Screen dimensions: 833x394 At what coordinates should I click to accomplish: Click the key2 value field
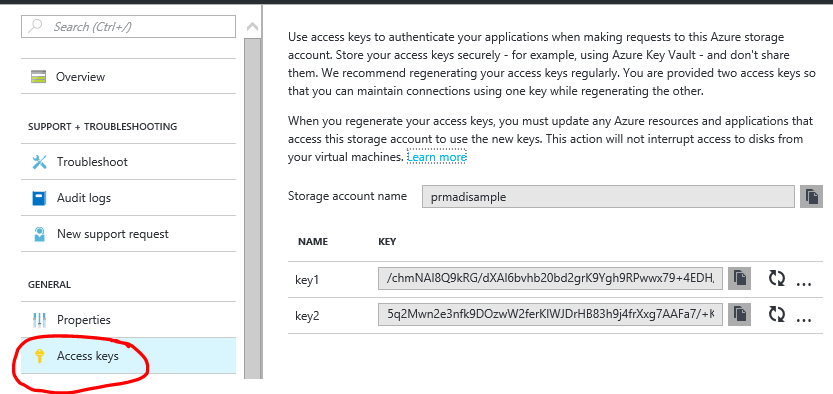click(550, 315)
